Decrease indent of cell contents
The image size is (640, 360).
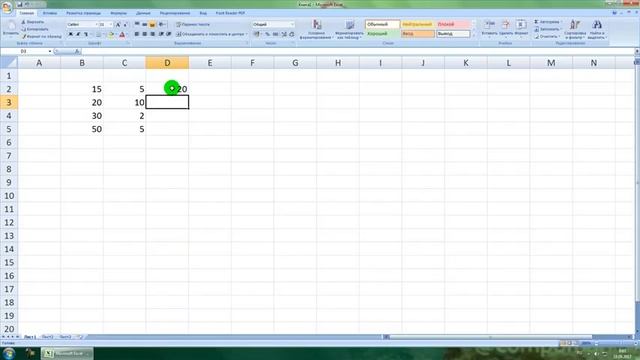coord(161,34)
